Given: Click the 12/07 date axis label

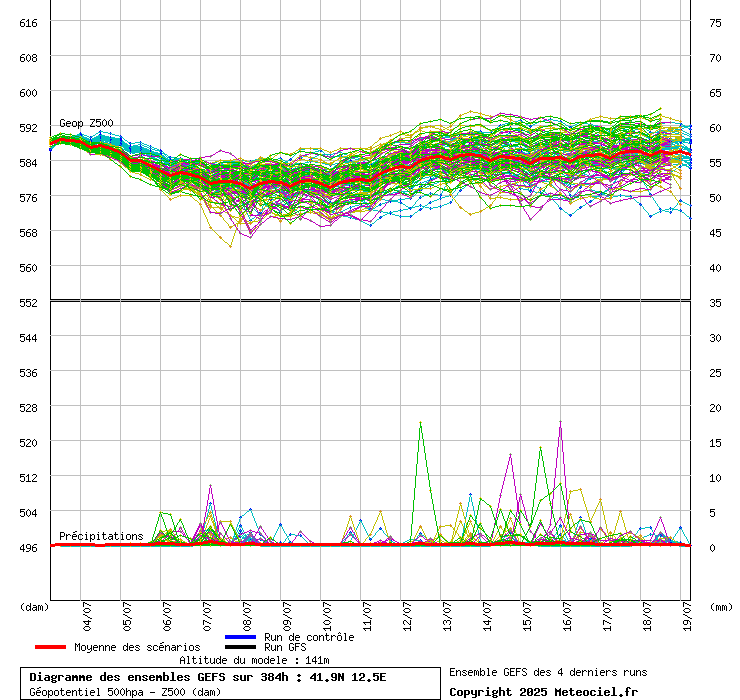Looking at the screenshot, I should tap(407, 616).
